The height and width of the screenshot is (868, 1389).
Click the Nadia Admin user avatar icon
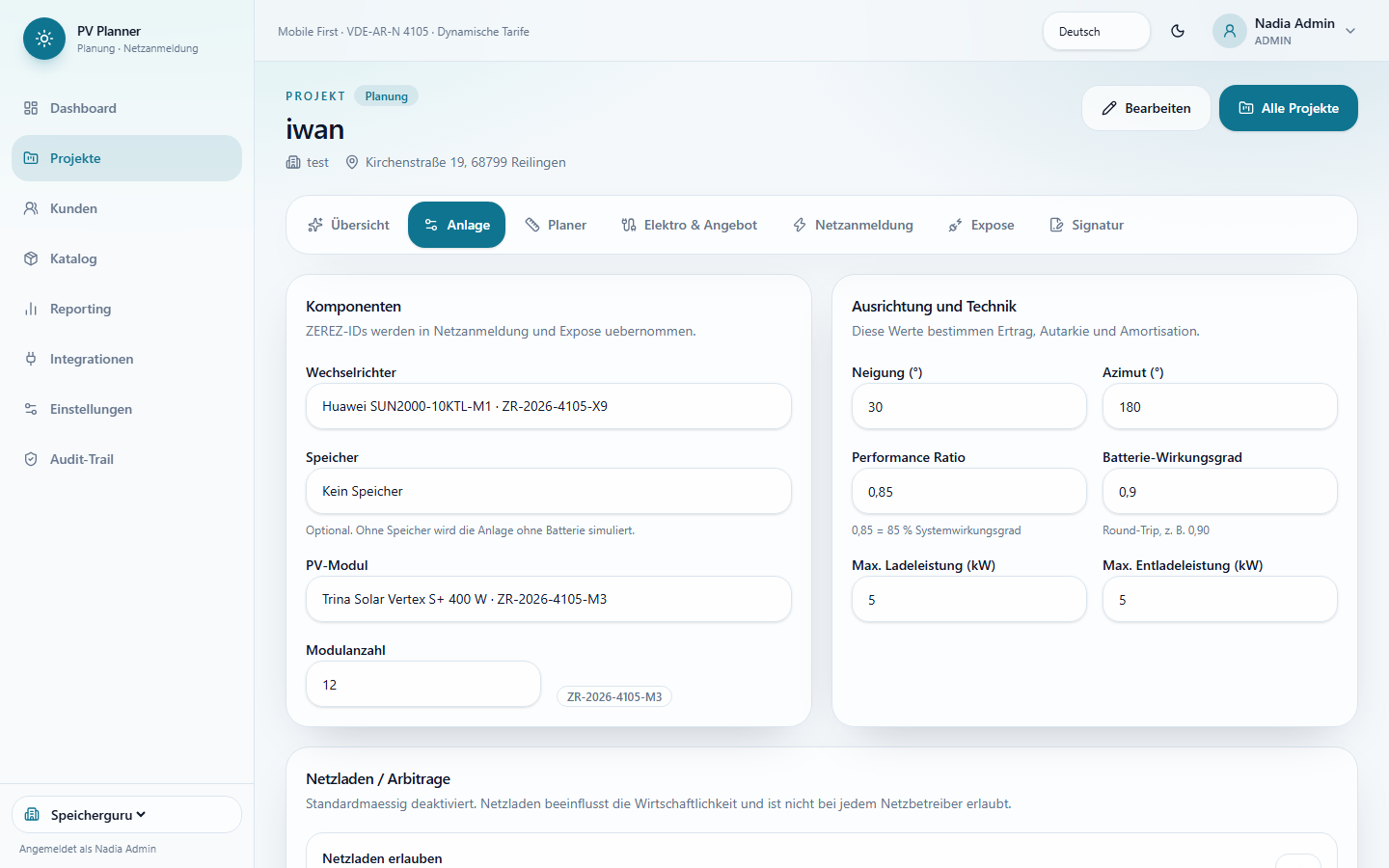tap(1230, 31)
